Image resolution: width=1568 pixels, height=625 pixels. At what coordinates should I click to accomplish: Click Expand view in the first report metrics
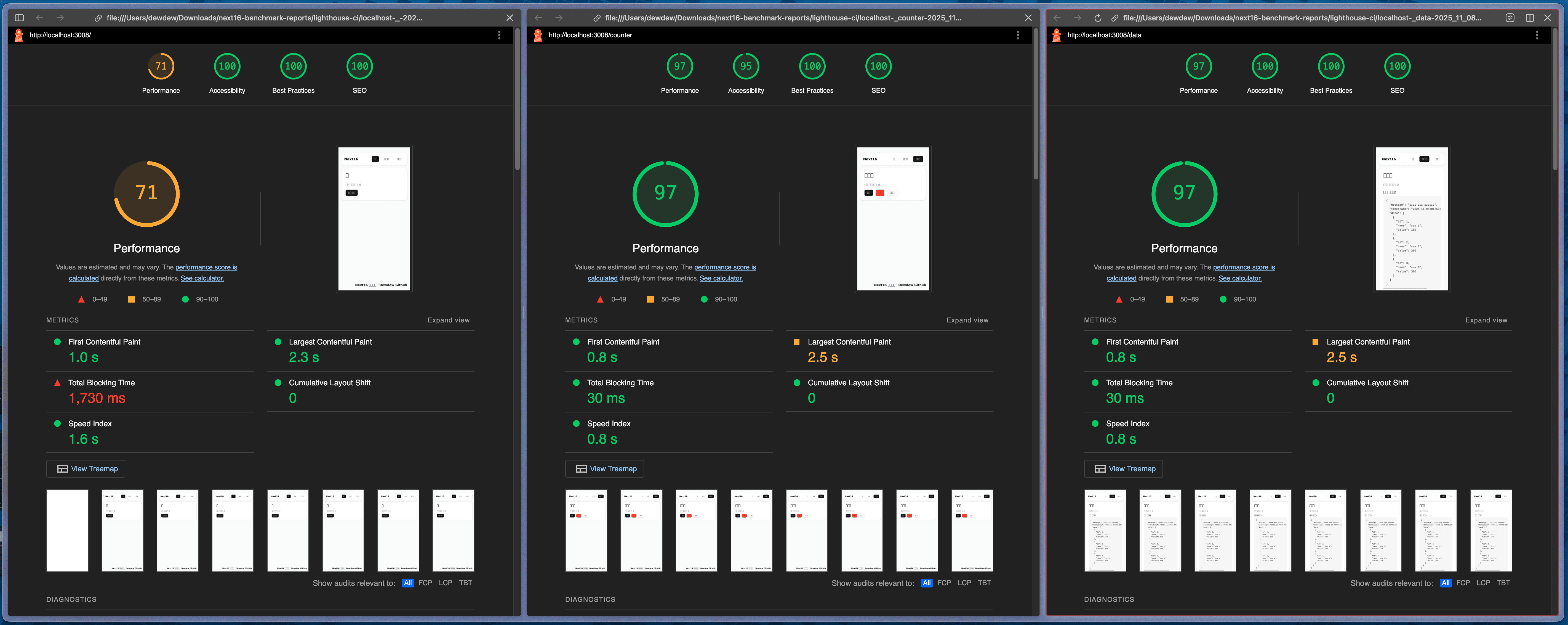point(449,320)
